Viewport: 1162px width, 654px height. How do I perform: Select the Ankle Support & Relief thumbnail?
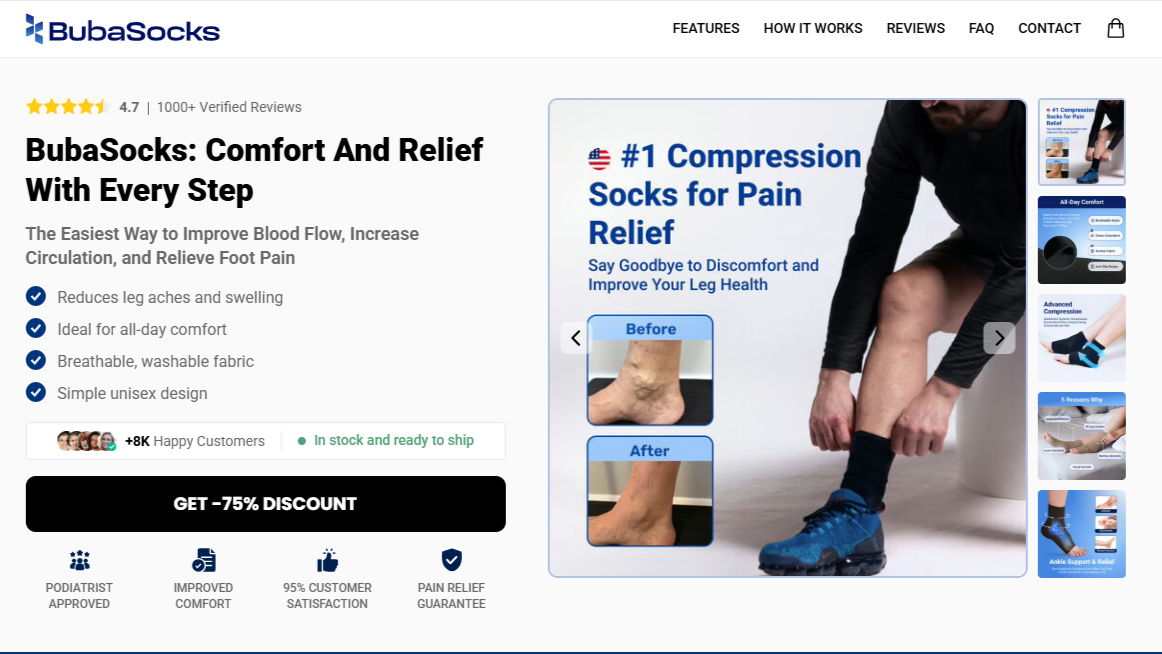(x=1081, y=533)
